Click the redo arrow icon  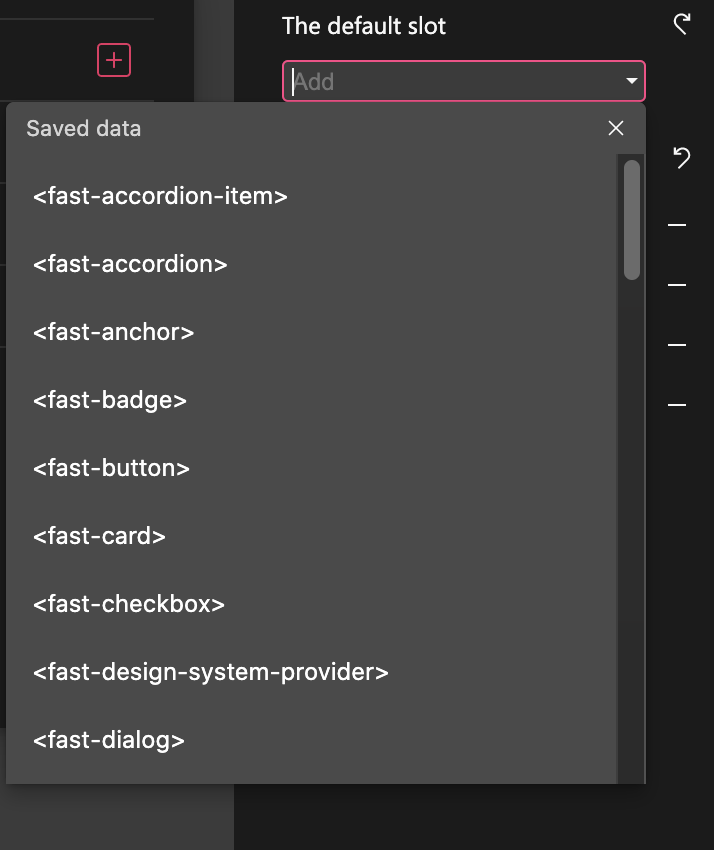click(x=682, y=23)
